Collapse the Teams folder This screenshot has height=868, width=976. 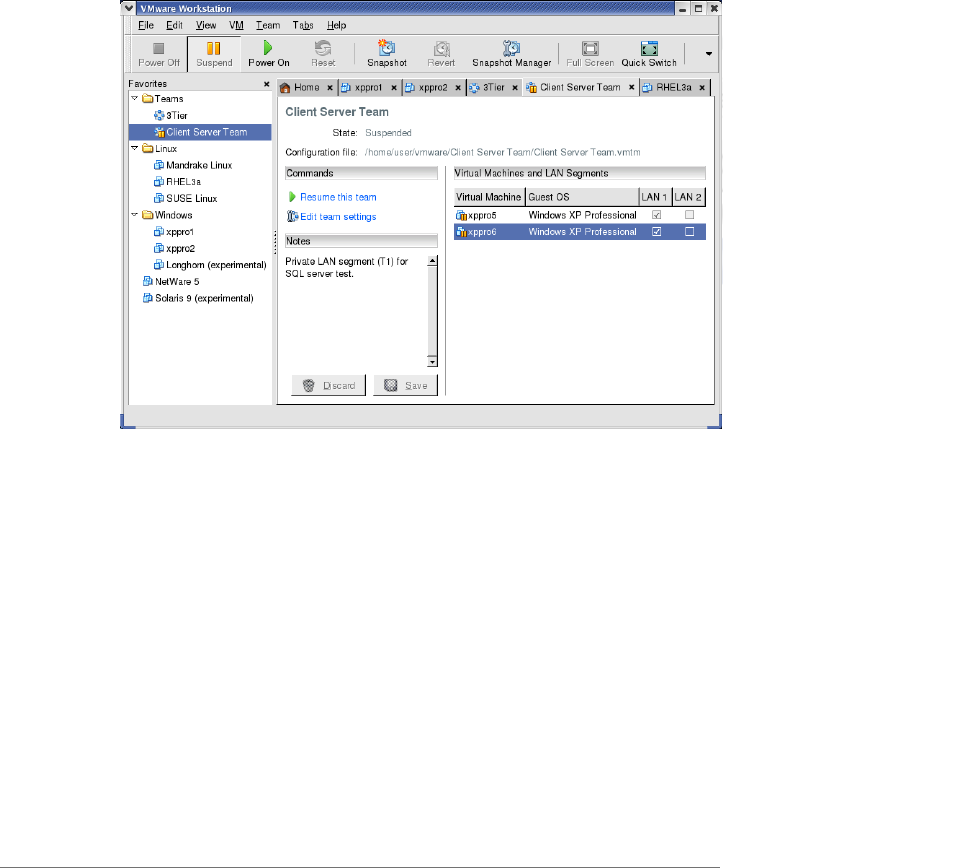[134, 98]
